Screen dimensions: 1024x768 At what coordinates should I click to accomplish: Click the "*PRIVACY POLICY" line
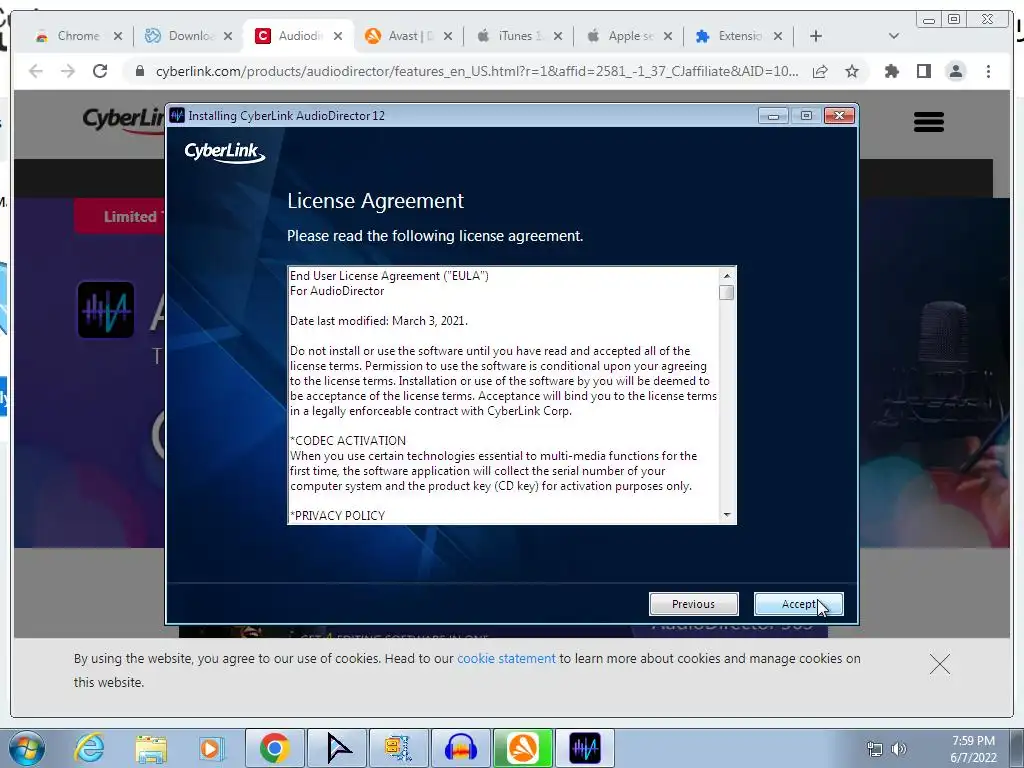pyautogui.click(x=338, y=515)
